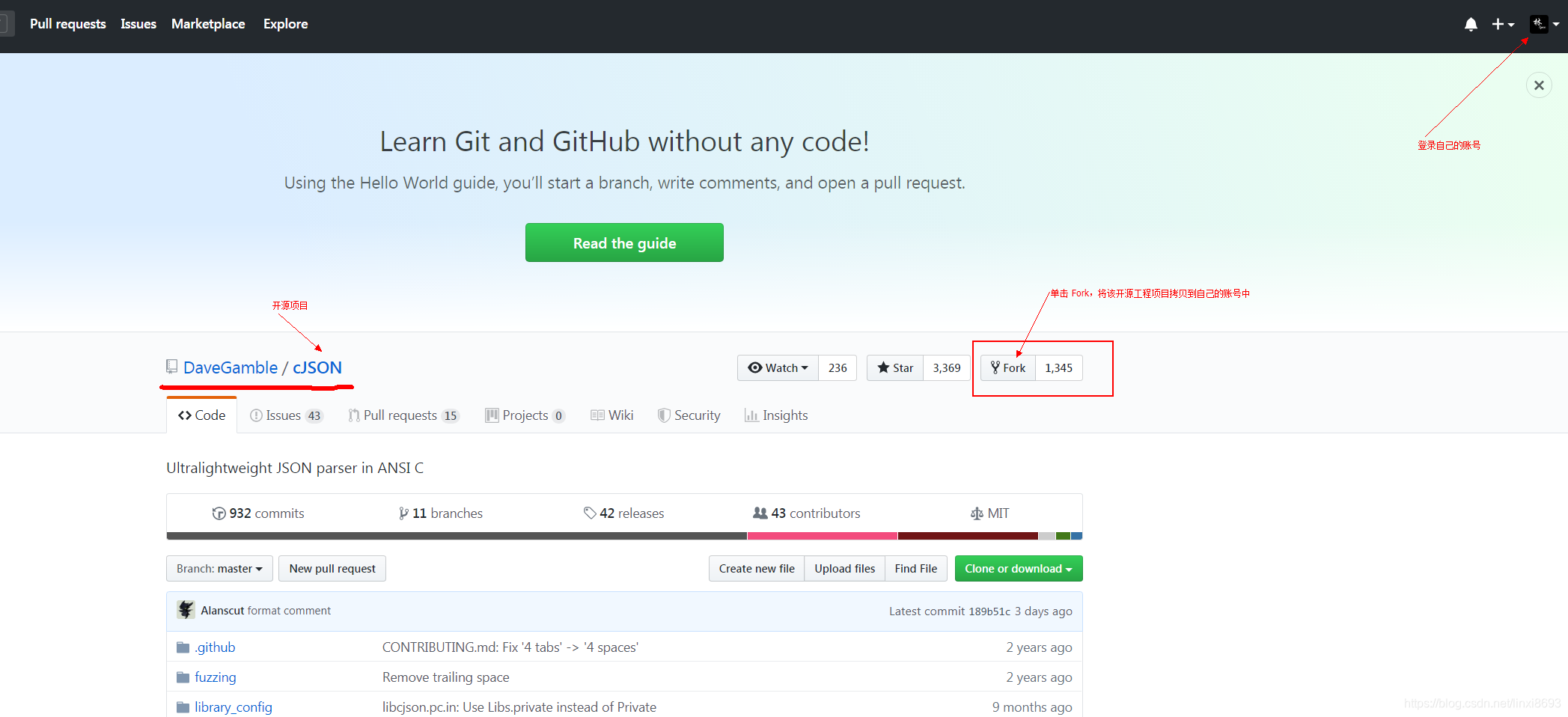Open the Clone or download dropdown
This screenshot has width=1568, height=717.
tap(1019, 568)
